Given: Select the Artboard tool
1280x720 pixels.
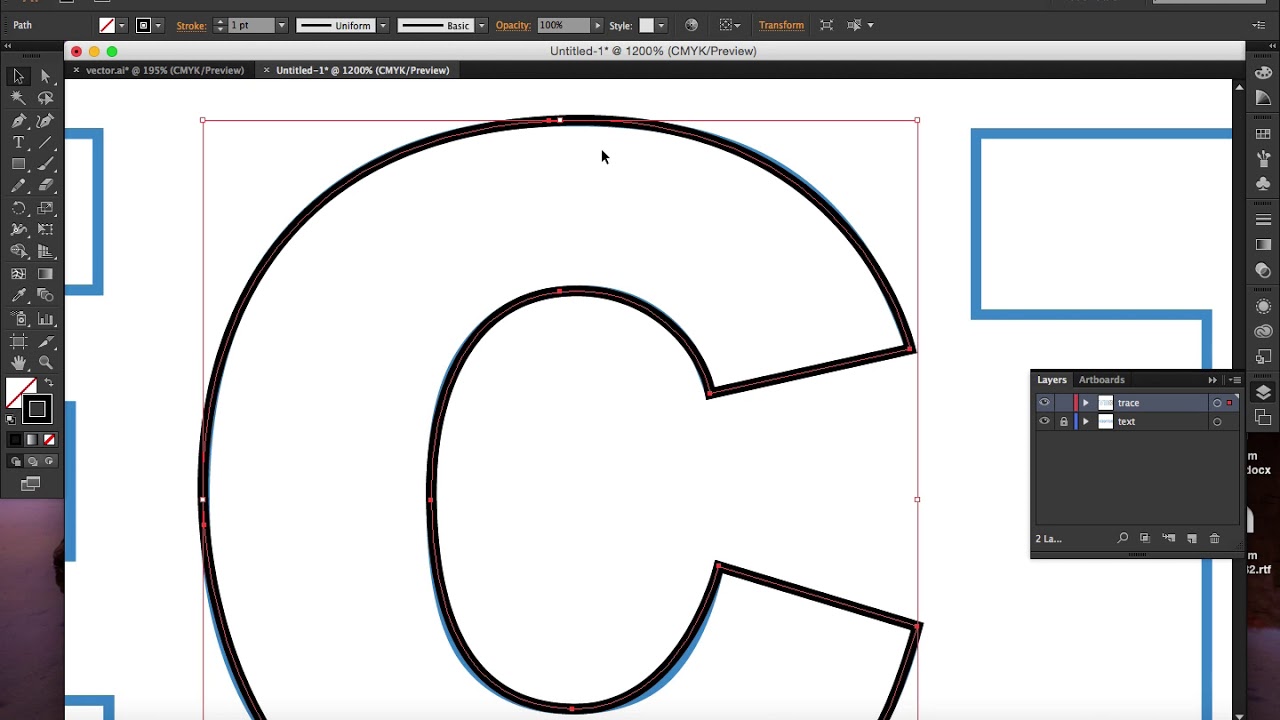Looking at the screenshot, I should point(18,341).
